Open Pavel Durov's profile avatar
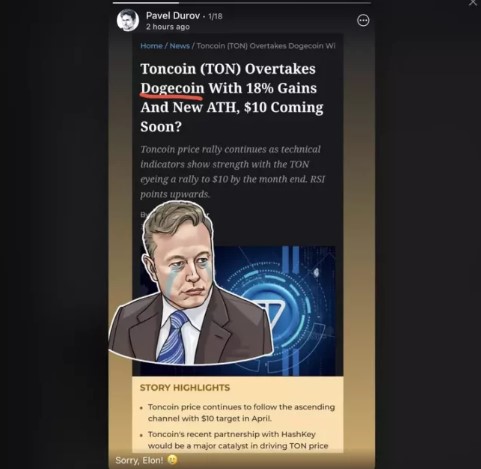Viewport: 481px width, 469px height. tap(128, 20)
